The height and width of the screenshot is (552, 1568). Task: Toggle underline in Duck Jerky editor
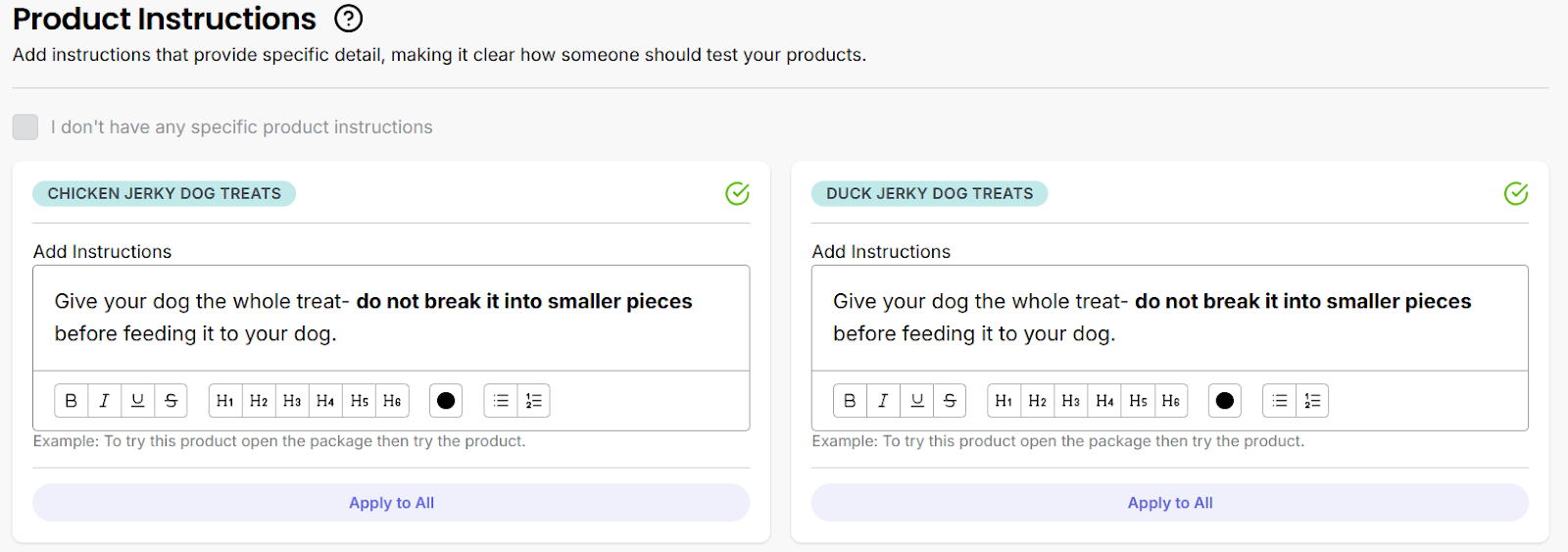[x=916, y=401]
